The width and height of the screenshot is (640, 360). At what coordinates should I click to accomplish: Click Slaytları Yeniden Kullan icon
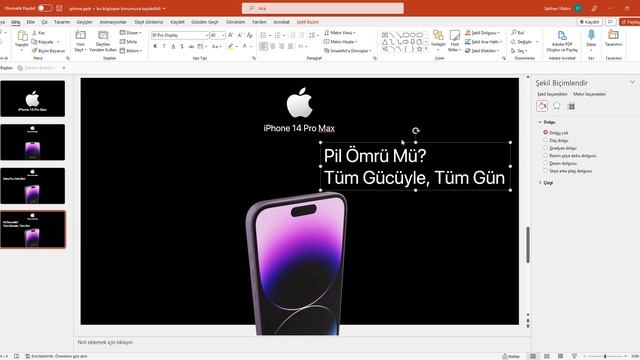pyautogui.click(x=103, y=36)
